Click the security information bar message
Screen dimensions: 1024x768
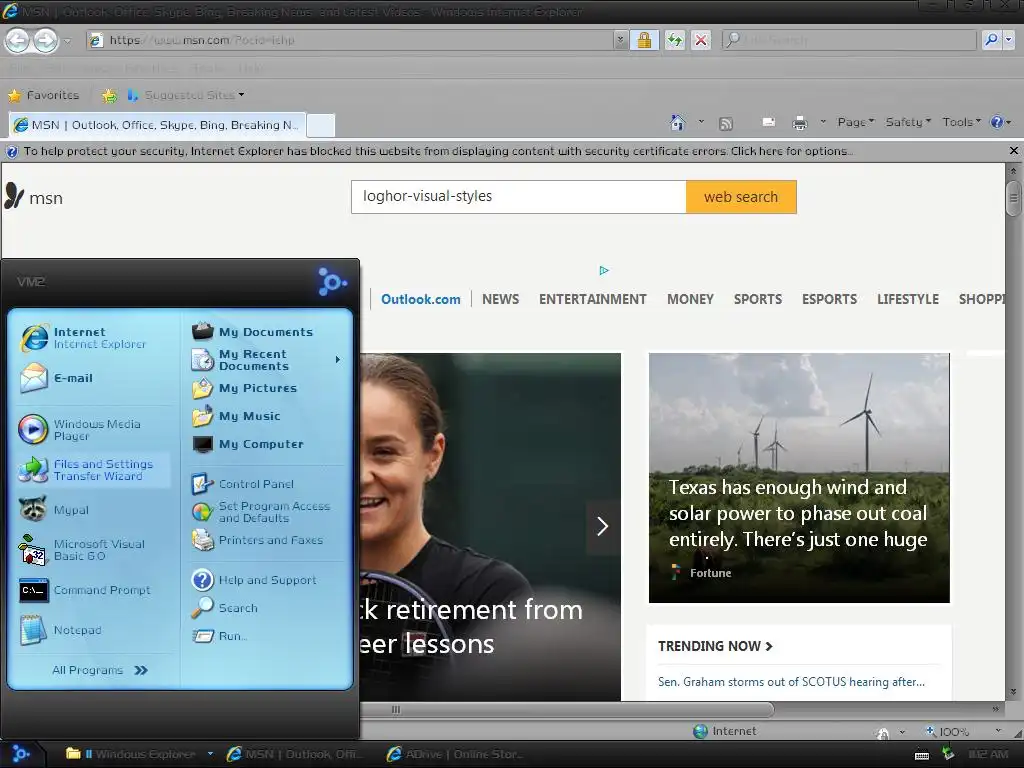tap(438, 151)
